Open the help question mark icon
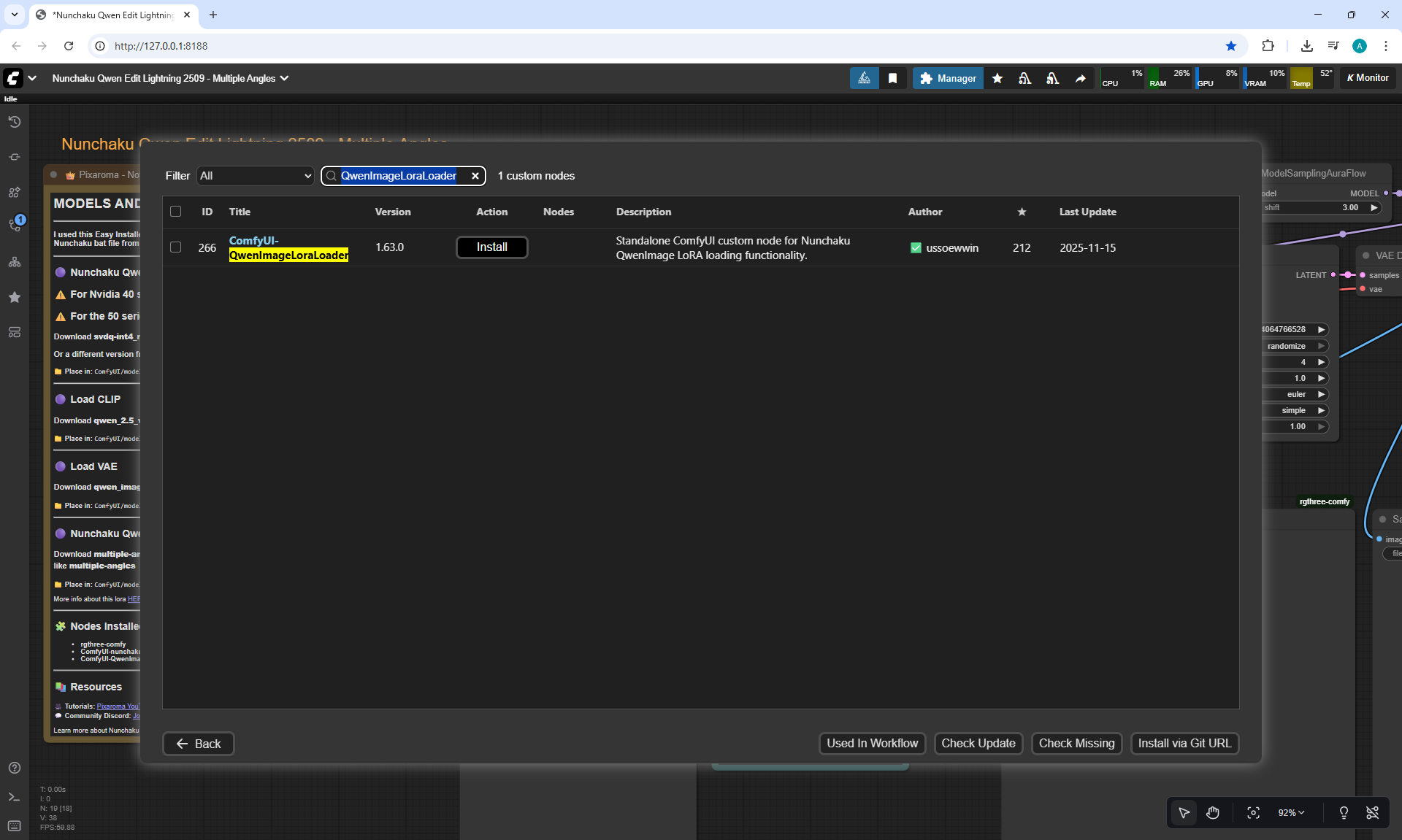The image size is (1402, 840). pos(15,768)
